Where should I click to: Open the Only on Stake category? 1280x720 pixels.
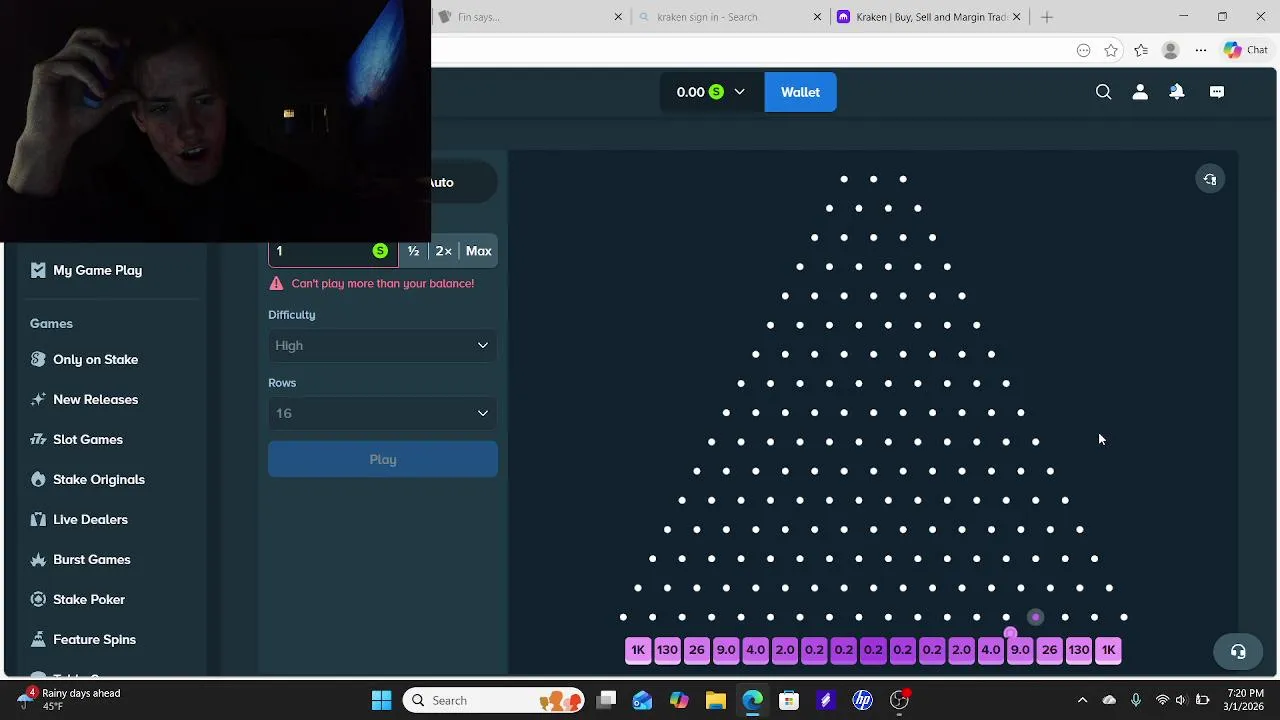[96, 359]
